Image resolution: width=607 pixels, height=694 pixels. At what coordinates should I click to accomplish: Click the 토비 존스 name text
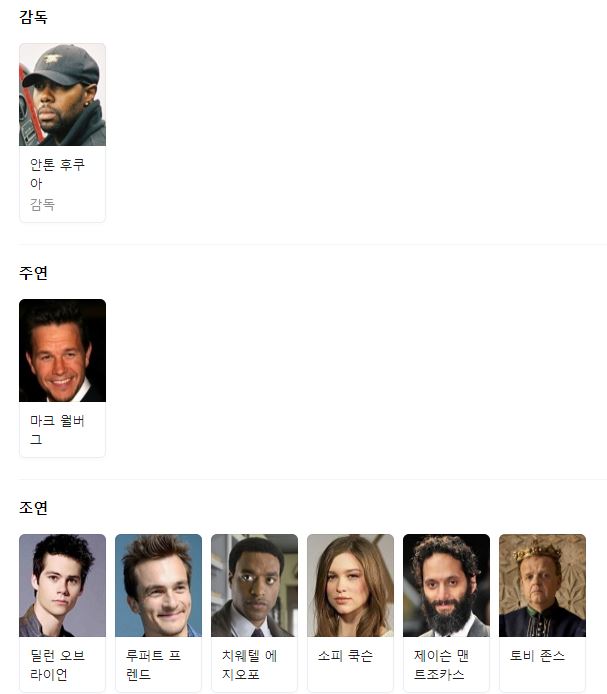tap(537, 655)
